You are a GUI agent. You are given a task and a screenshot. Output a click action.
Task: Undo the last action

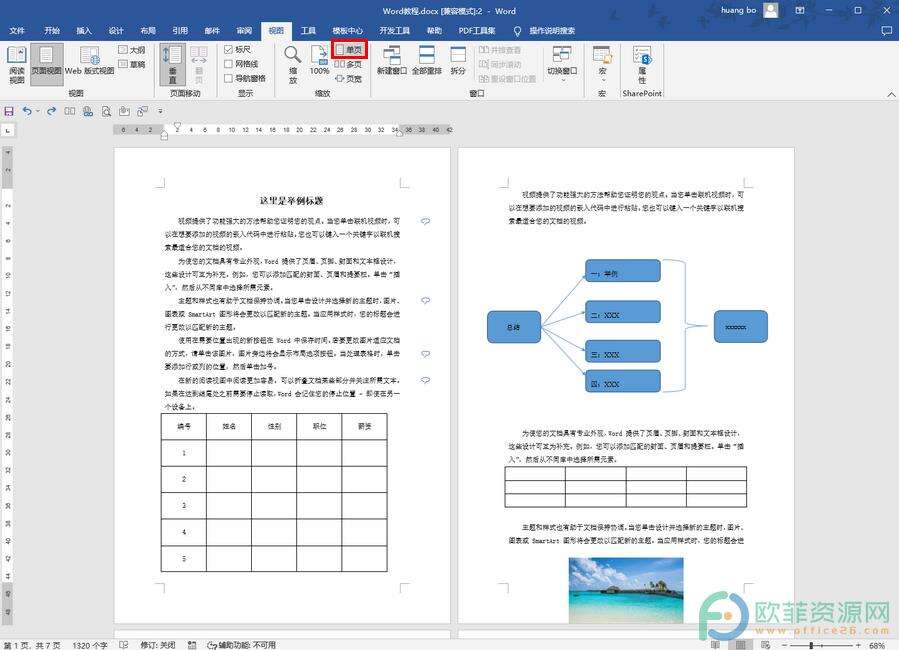pos(27,111)
